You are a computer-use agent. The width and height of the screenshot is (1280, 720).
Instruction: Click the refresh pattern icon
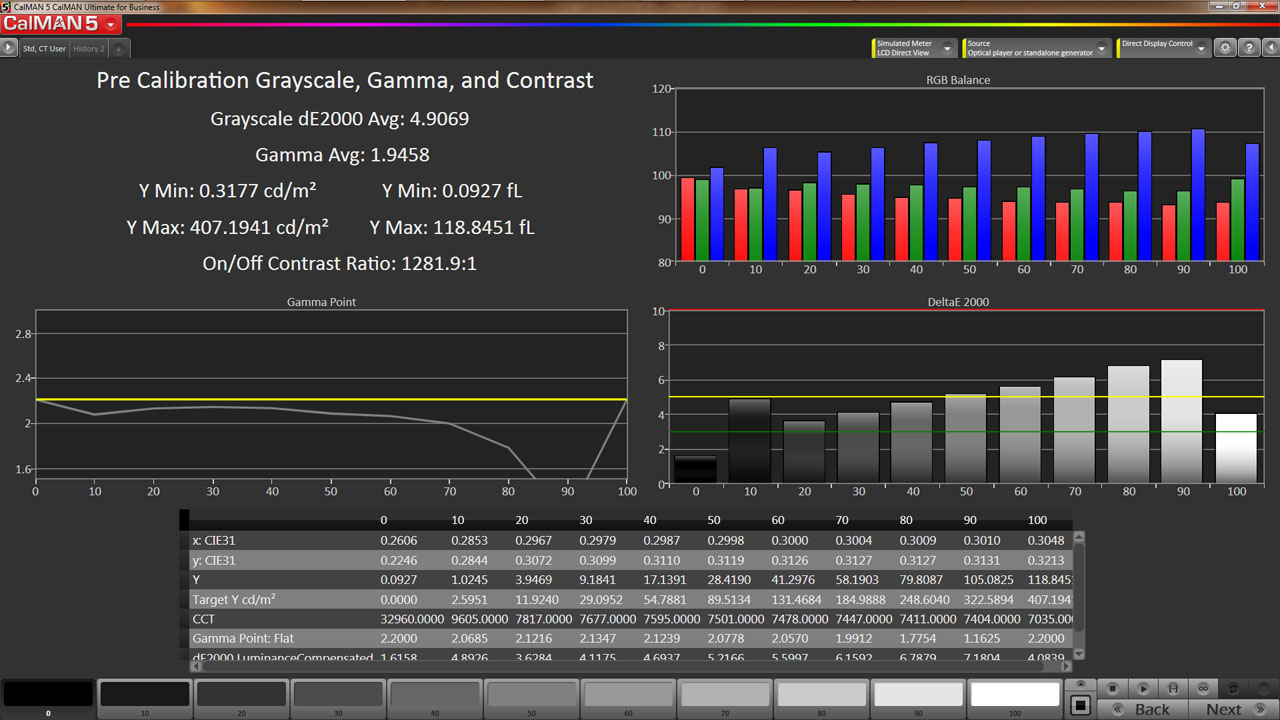click(1233, 688)
